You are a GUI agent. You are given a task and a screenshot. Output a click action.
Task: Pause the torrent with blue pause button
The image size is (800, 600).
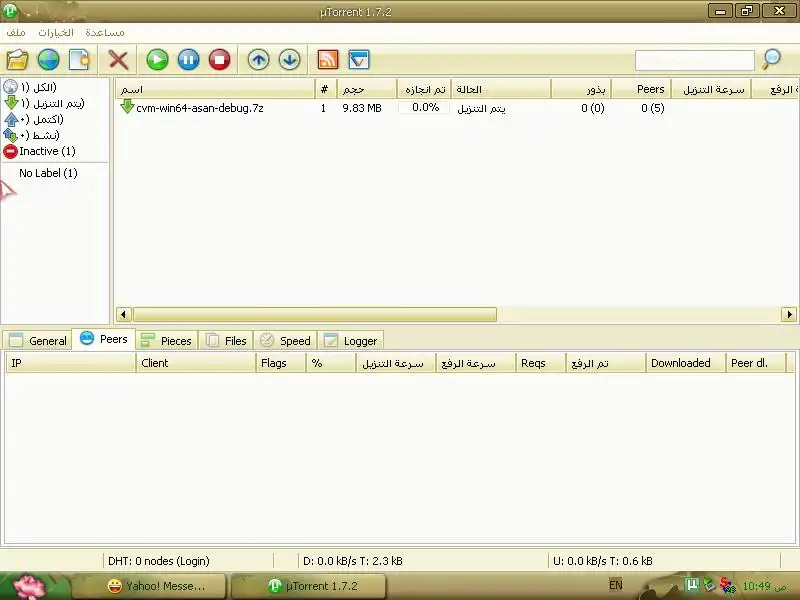(x=188, y=60)
